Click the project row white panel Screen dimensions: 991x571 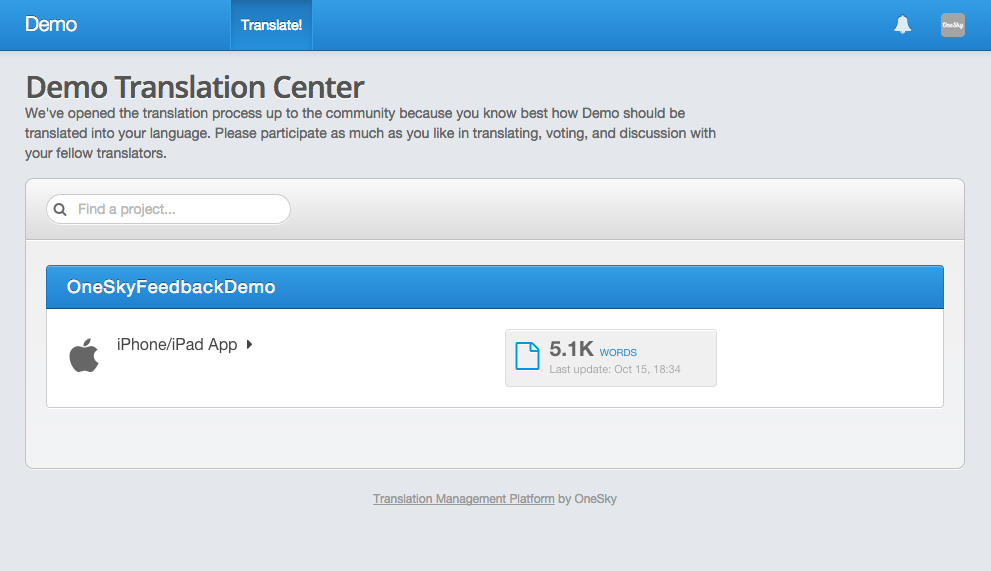pos(495,358)
